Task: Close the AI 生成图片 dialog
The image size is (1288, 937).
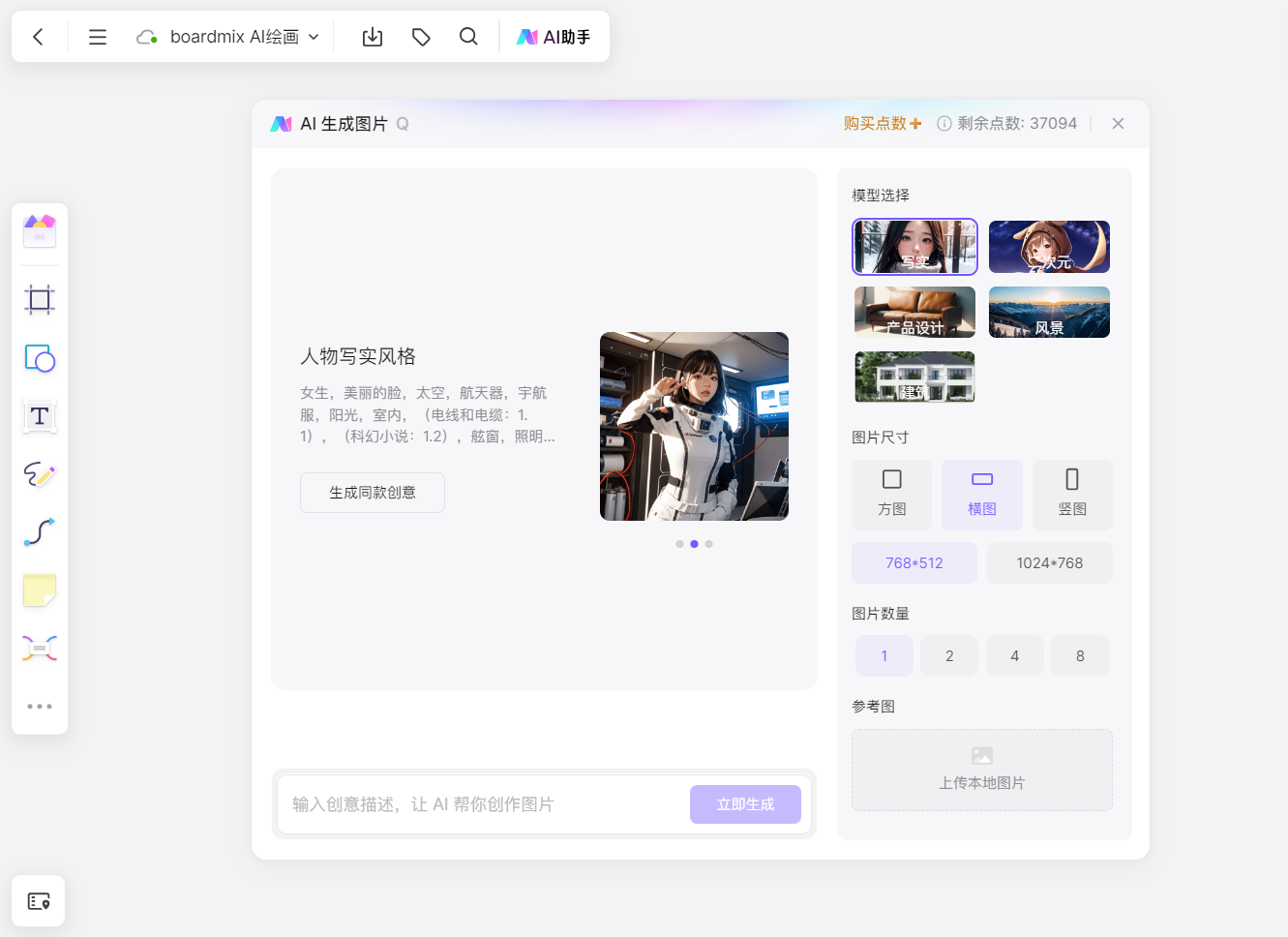Action: point(1118,124)
